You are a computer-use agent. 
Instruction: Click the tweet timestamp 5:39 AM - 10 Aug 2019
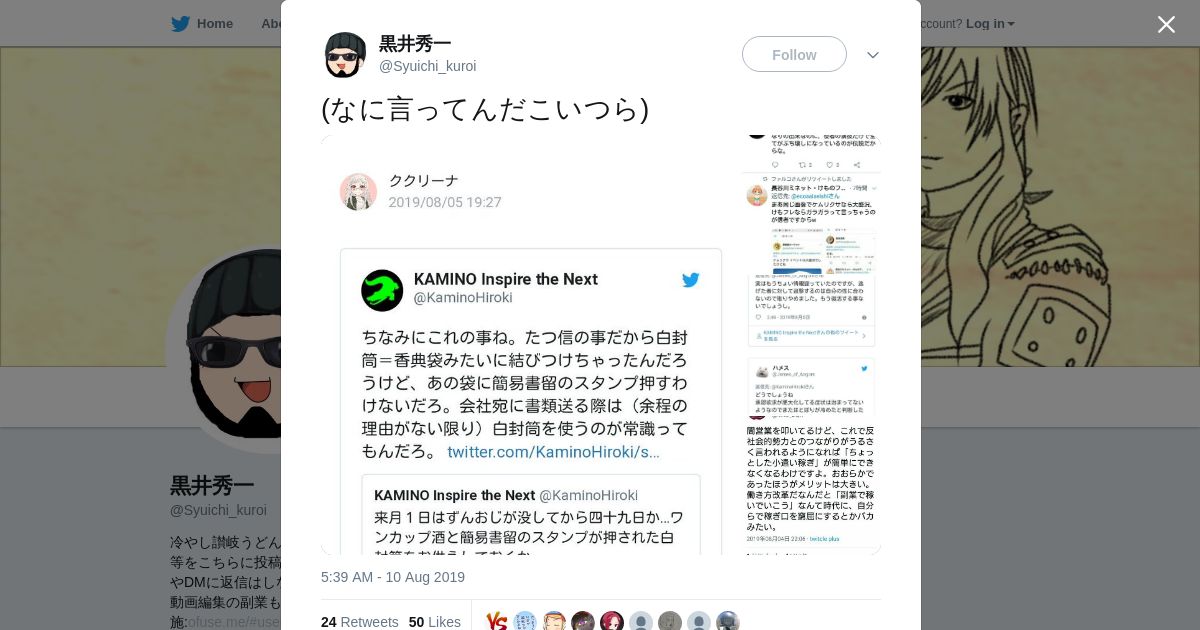click(x=393, y=577)
